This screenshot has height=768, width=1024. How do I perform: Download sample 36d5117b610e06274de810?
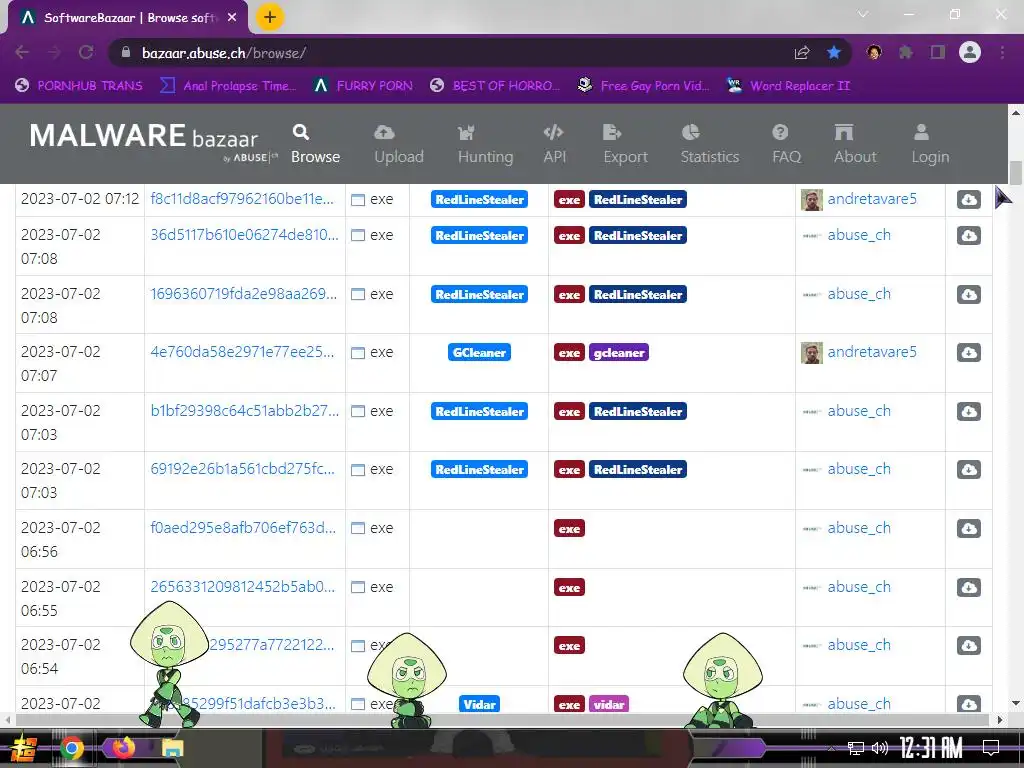pyautogui.click(x=968, y=235)
